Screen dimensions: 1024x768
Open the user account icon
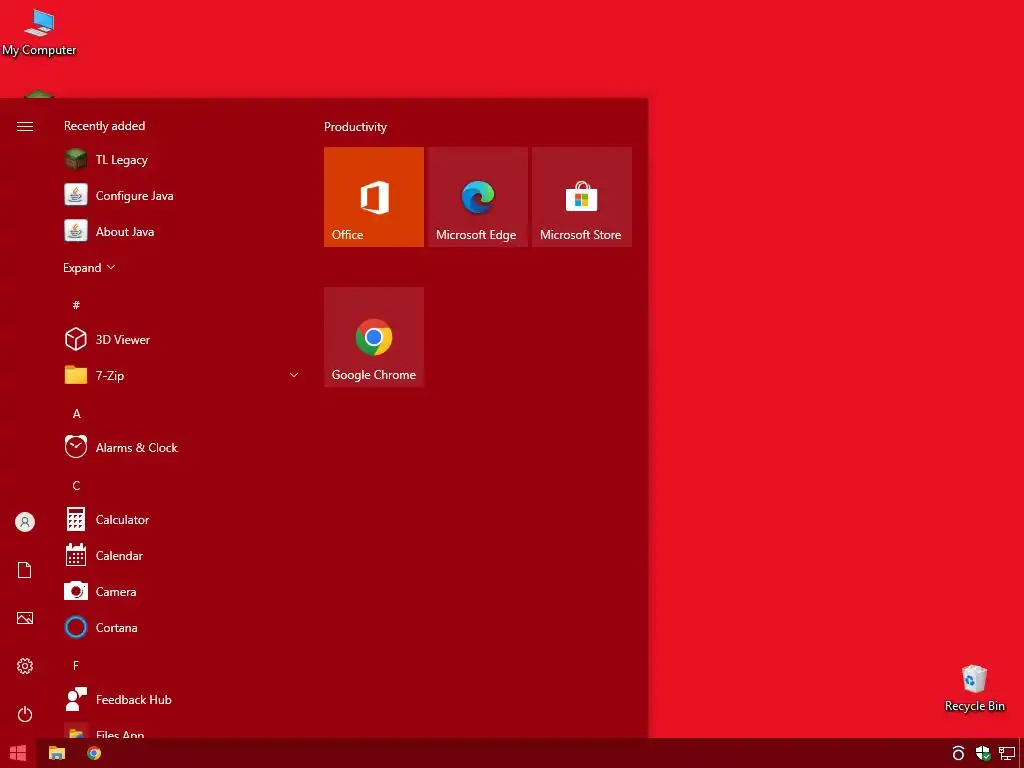25,522
